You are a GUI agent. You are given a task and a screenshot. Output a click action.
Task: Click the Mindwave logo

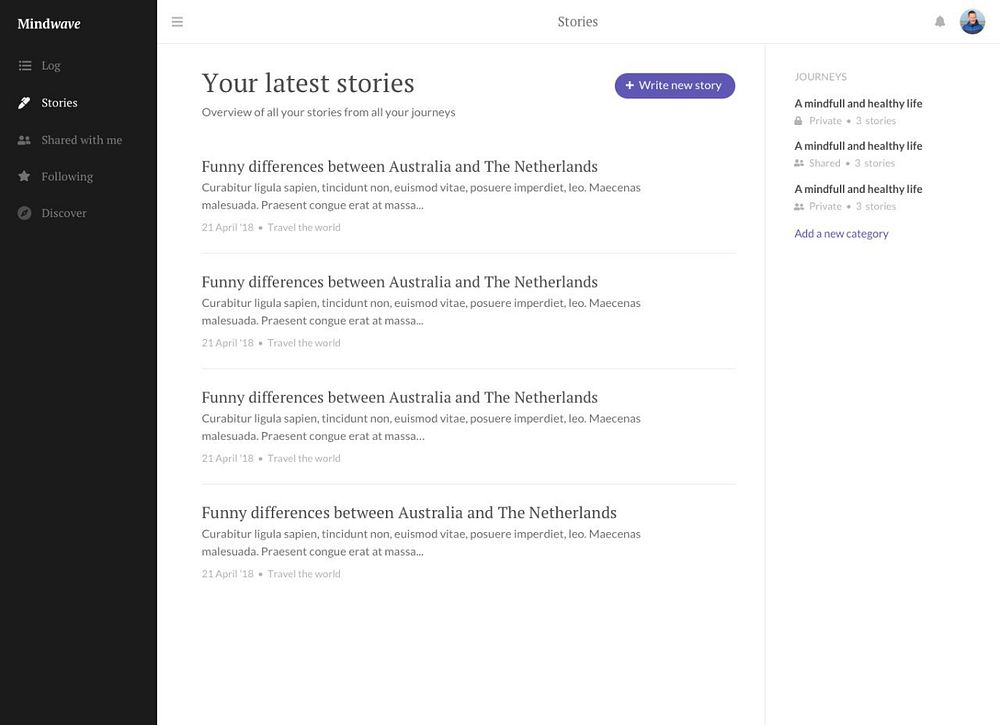49,24
